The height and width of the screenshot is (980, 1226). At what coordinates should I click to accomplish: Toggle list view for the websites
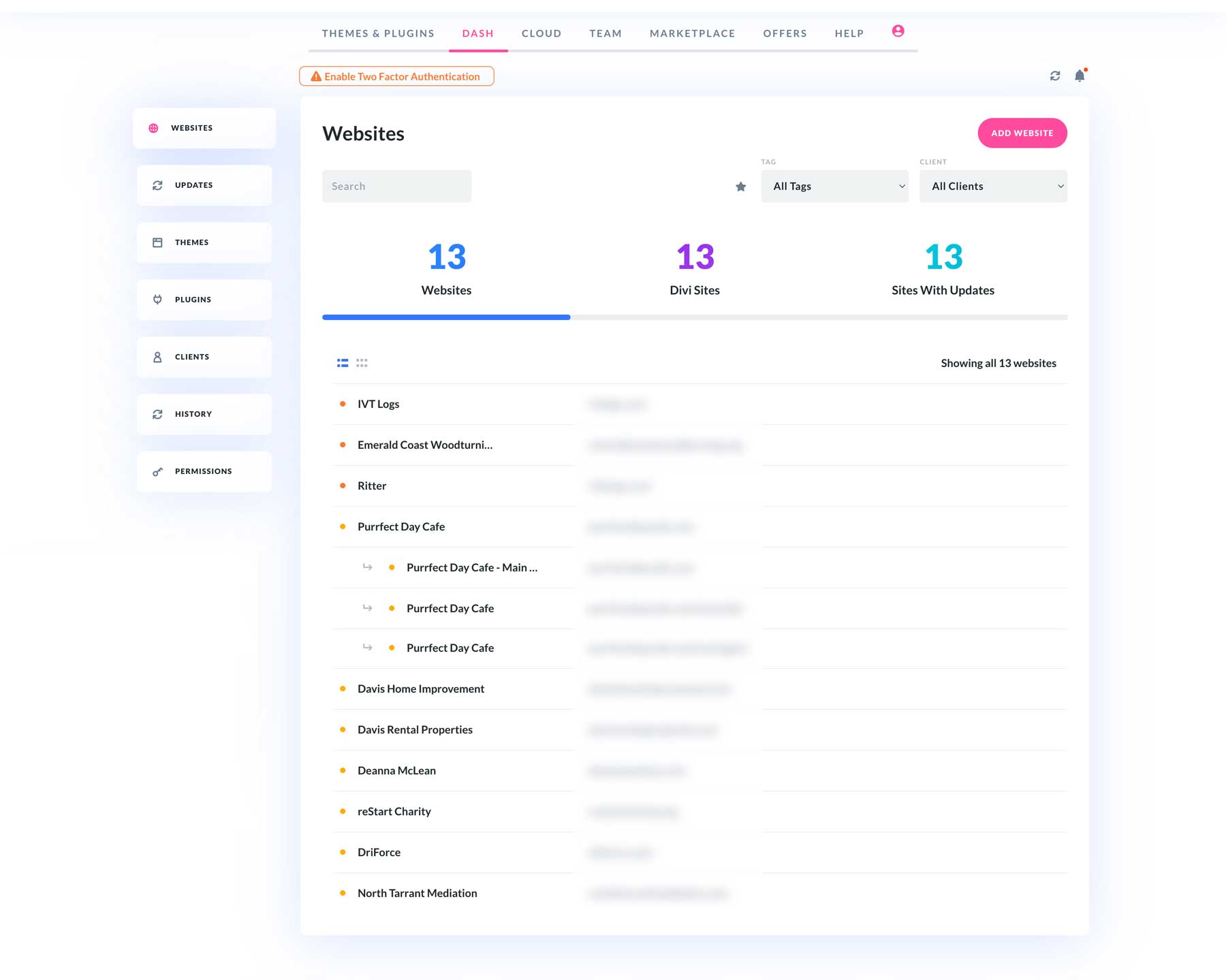(342, 362)
